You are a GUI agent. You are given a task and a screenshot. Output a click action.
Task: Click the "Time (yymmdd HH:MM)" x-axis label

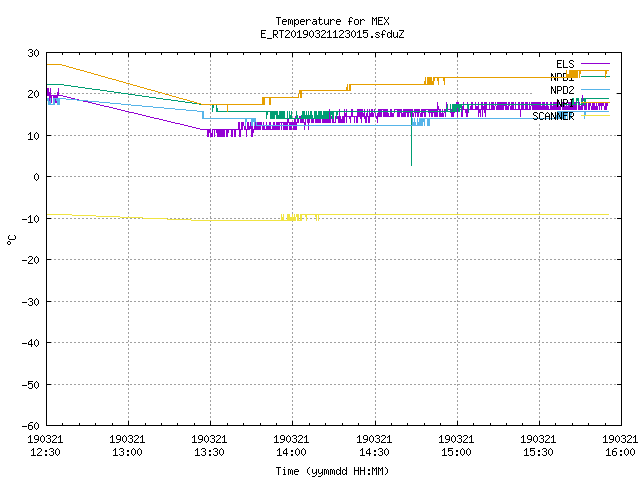(332, 471)
